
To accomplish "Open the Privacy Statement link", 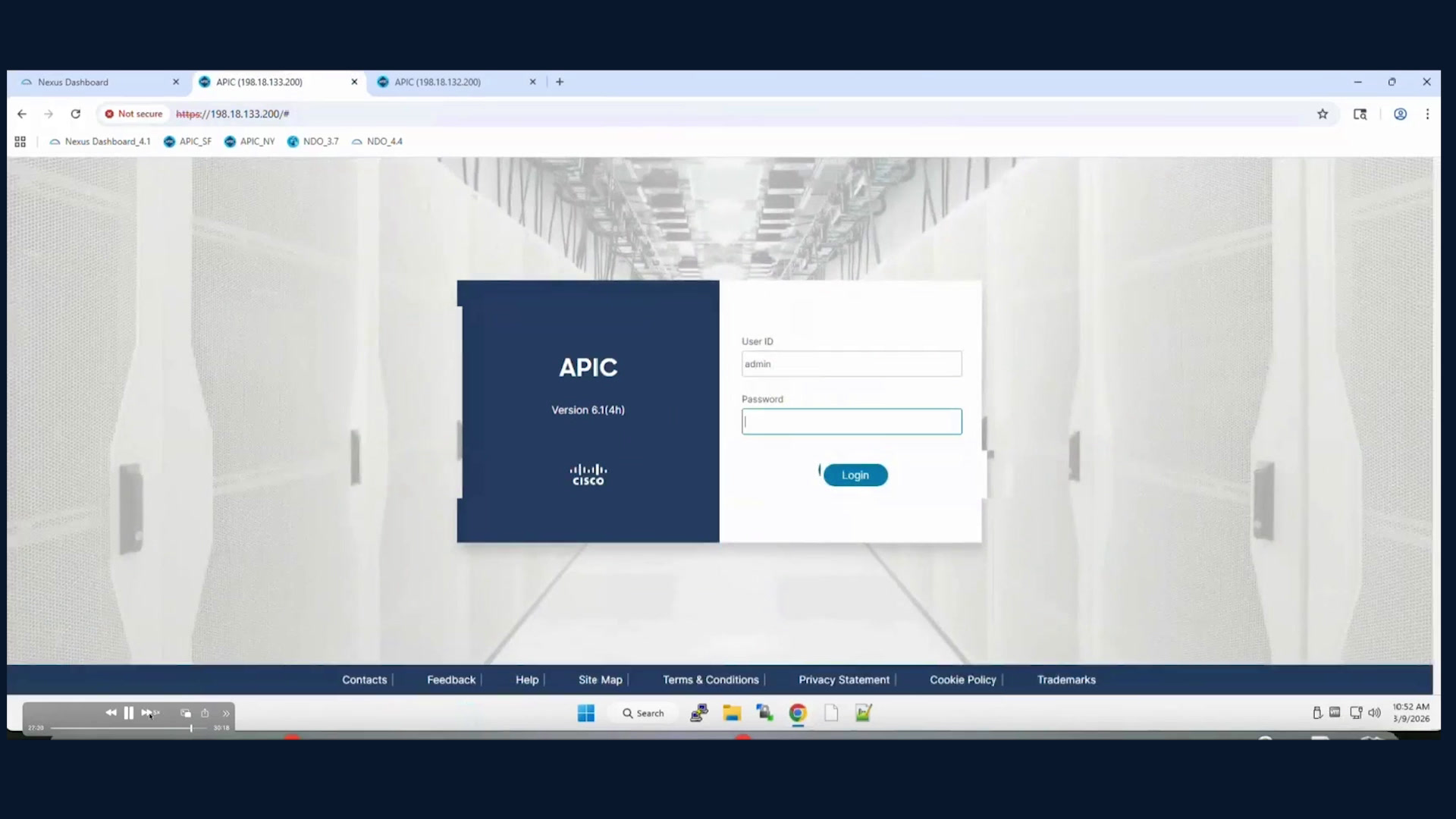I will (x=844, y=679).
